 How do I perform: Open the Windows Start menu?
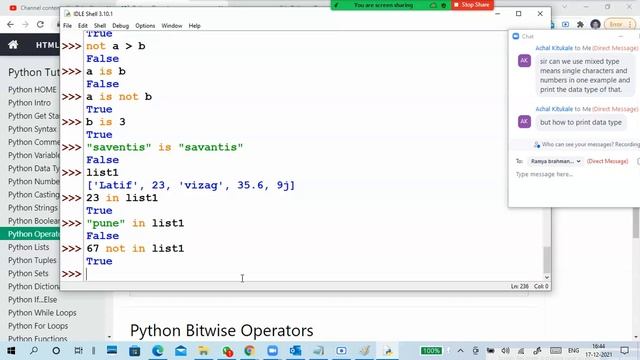[x=11, y=351]
